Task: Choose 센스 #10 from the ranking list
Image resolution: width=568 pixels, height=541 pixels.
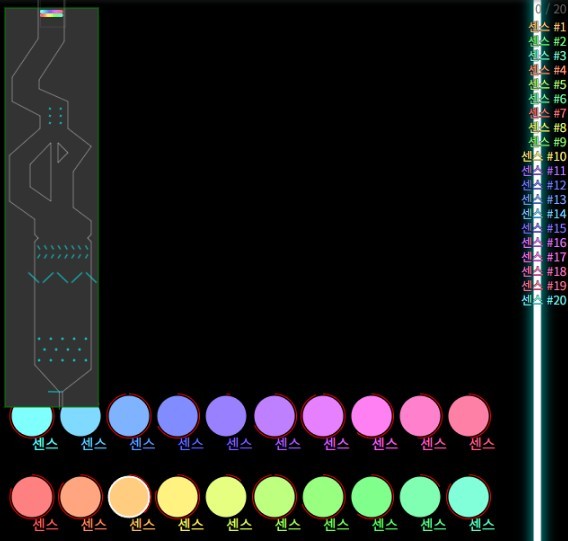Action: point(544,156)
